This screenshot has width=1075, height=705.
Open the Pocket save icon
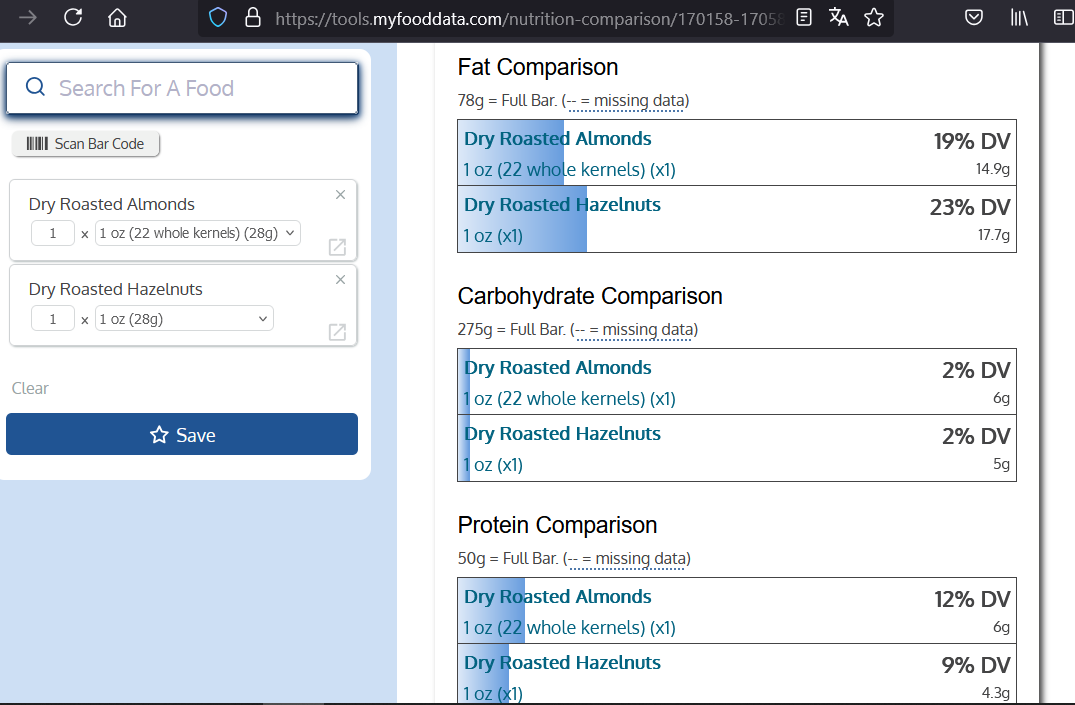973,17
